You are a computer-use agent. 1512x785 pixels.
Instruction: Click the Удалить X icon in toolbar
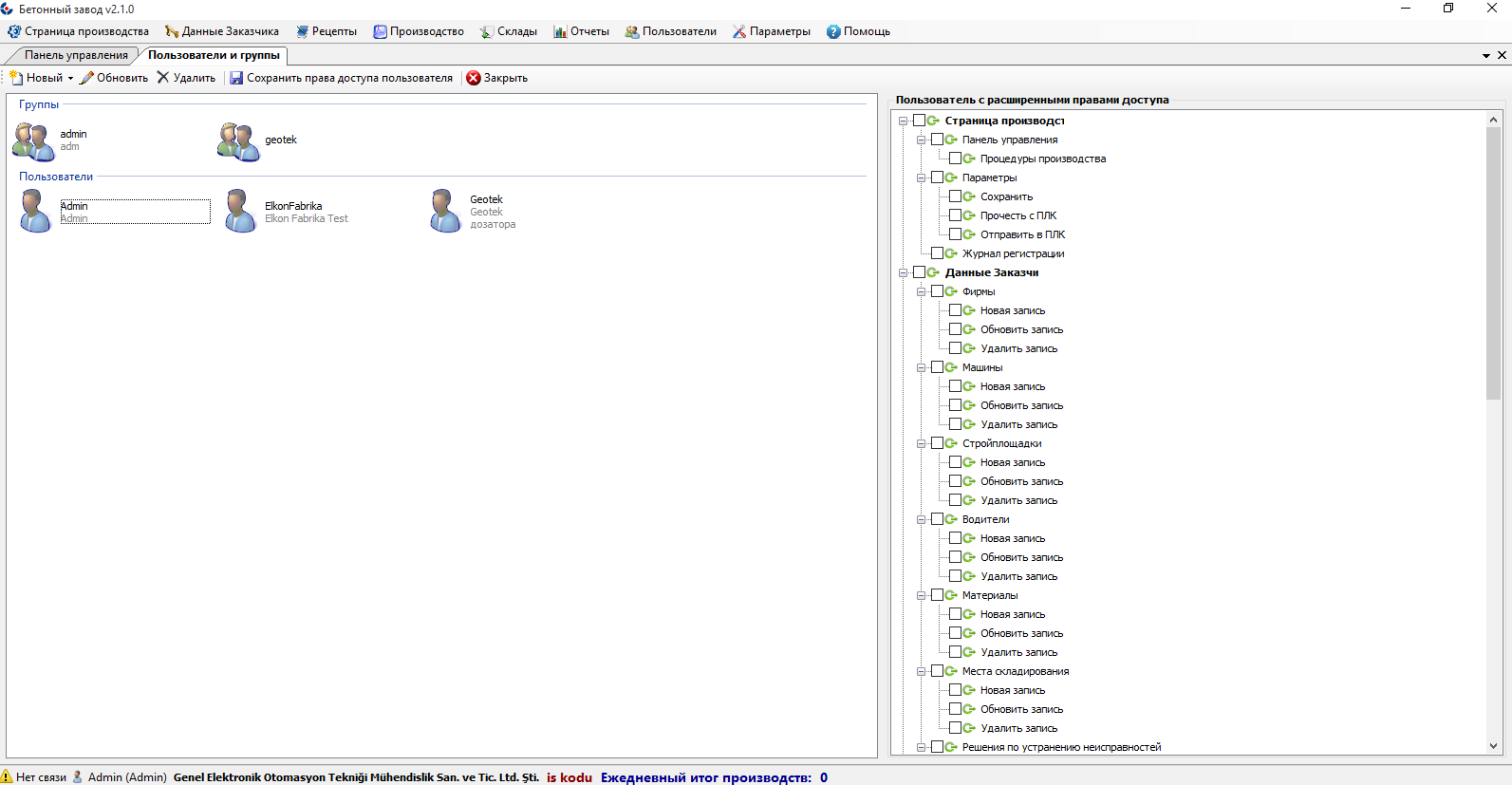coord(163,78)
